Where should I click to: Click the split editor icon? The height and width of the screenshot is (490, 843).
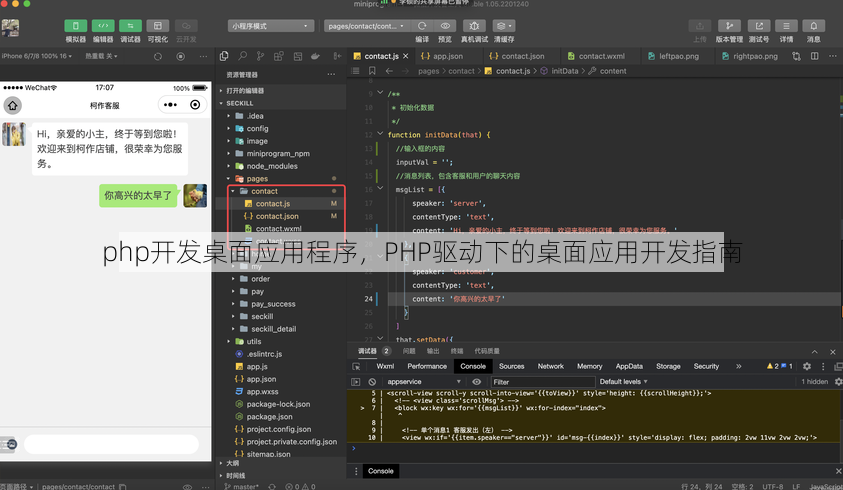click(815, 56)
